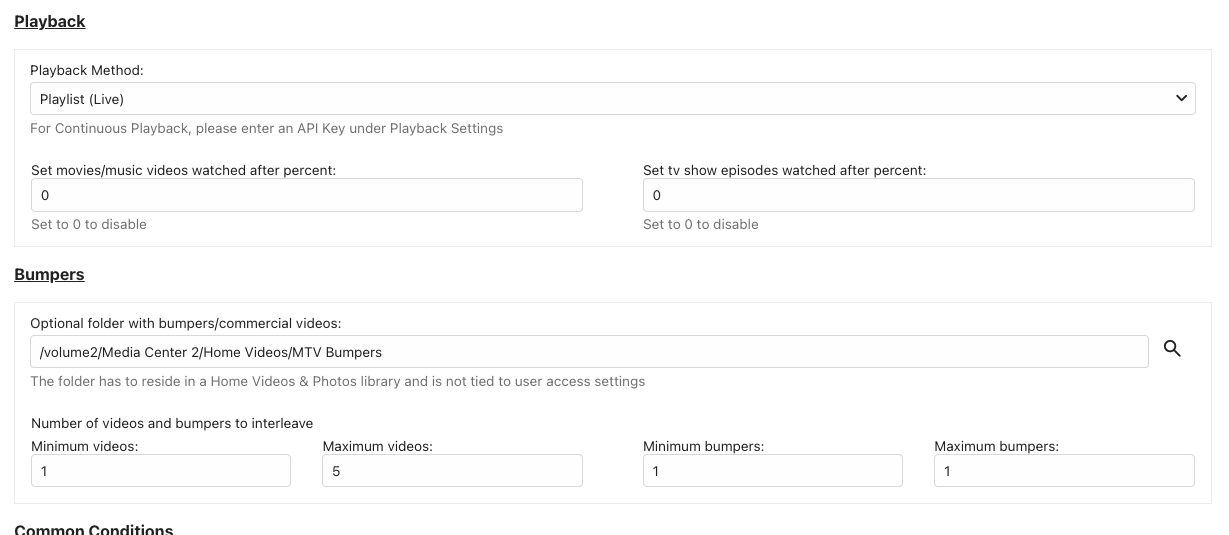Viewport: 1229px width, 535px height.
Task: Click the "Maximum bumpers:" label
Action: tap(996, 446)
